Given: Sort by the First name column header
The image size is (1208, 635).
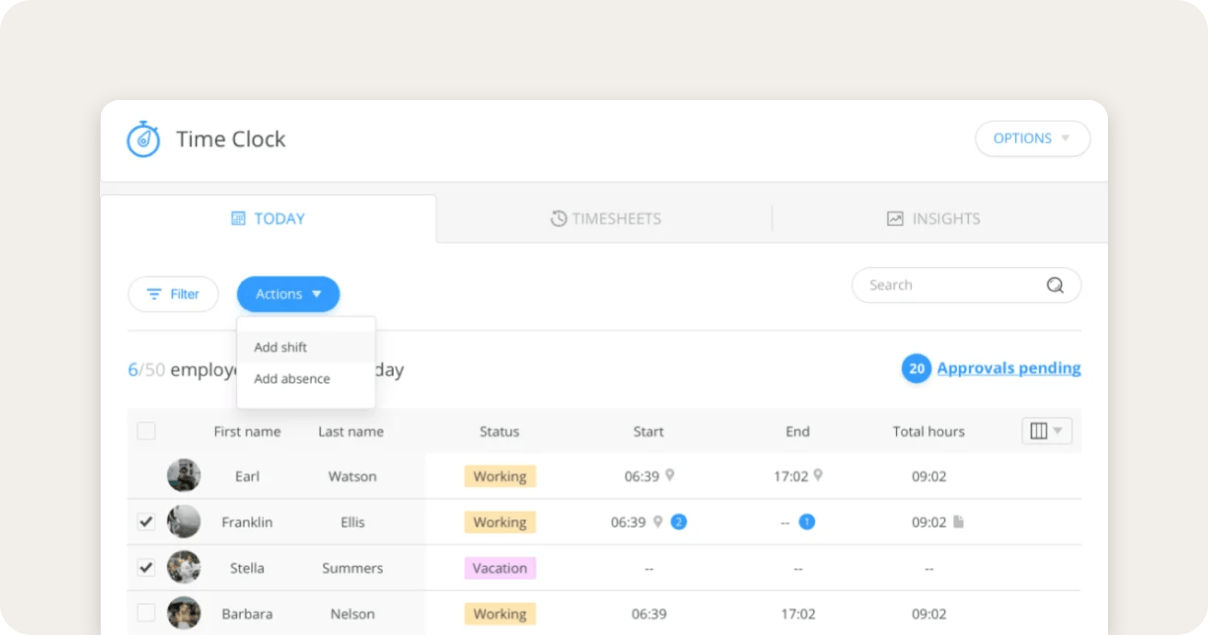Looking at the screenshot, I should click(247, 432).
